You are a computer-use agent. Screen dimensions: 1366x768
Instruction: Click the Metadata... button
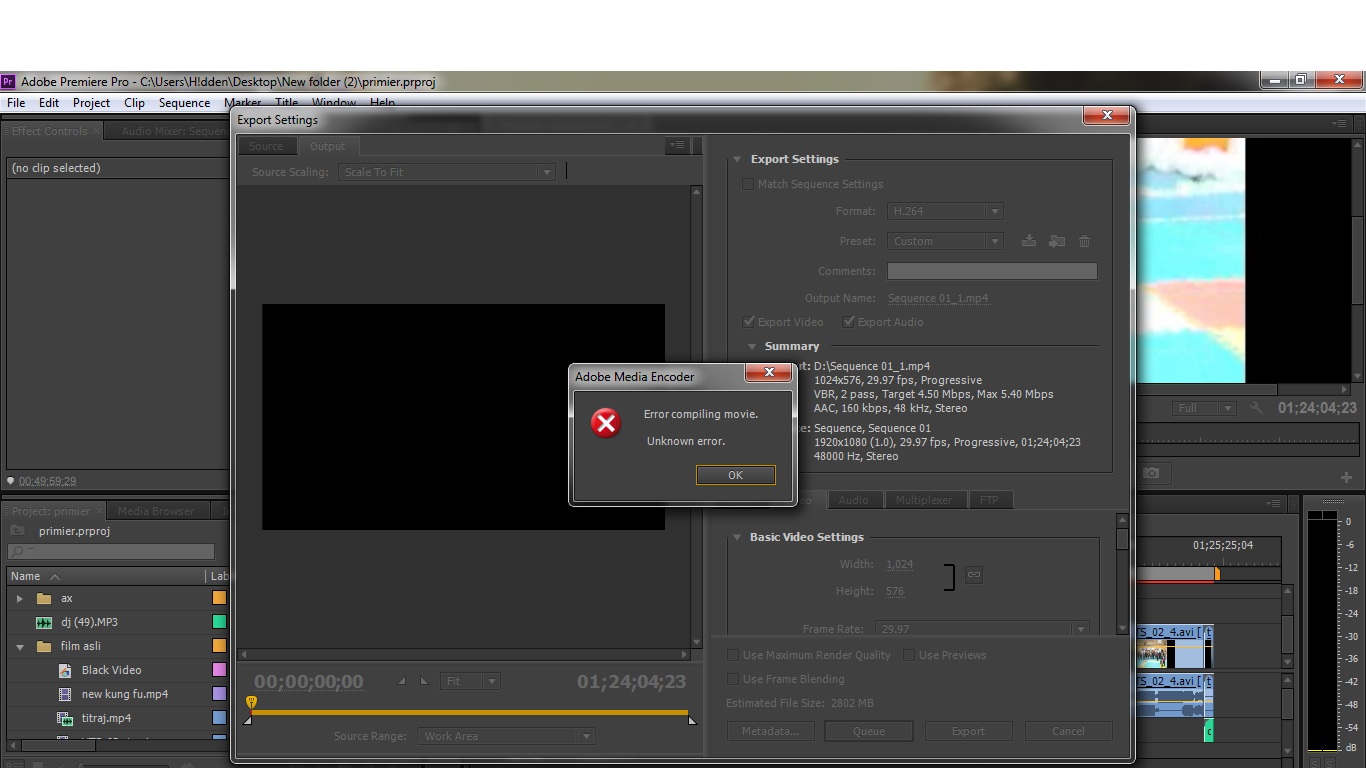point(770,731)
